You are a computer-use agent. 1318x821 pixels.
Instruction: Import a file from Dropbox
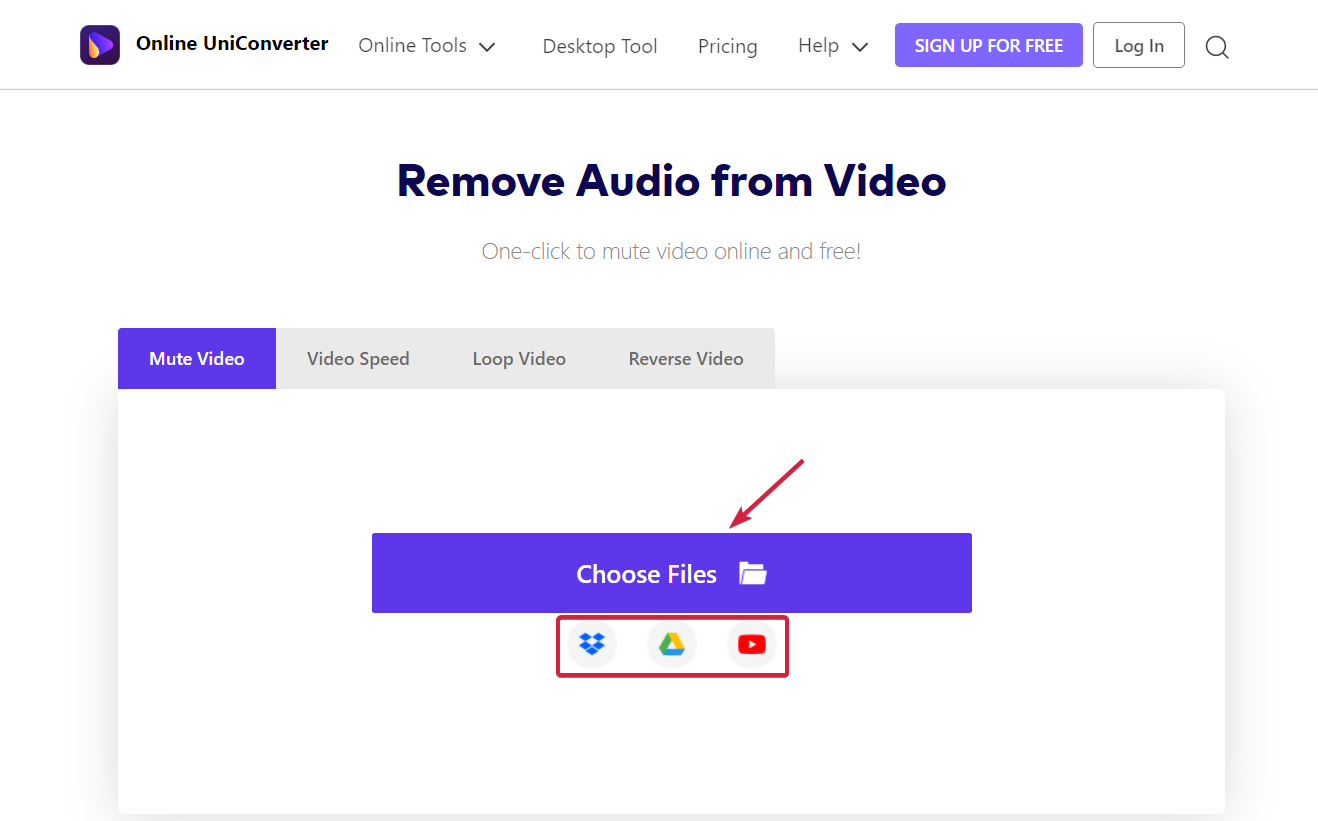(x=592, y=645)
